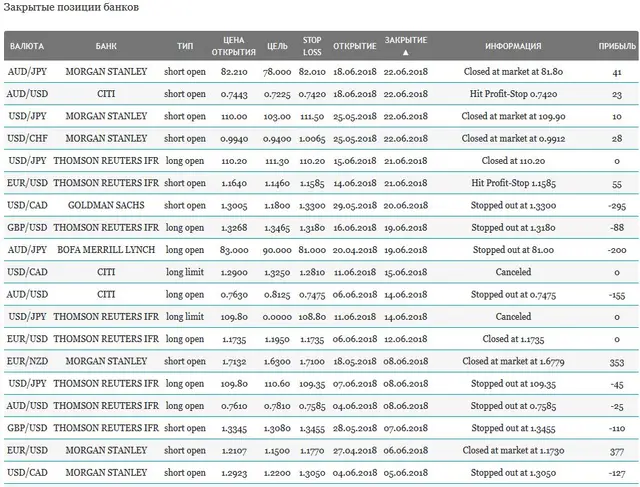The image size is (640, 487).
Task: Click 'Stopped out at 0.7585' cell
Action: click(513, 406)
